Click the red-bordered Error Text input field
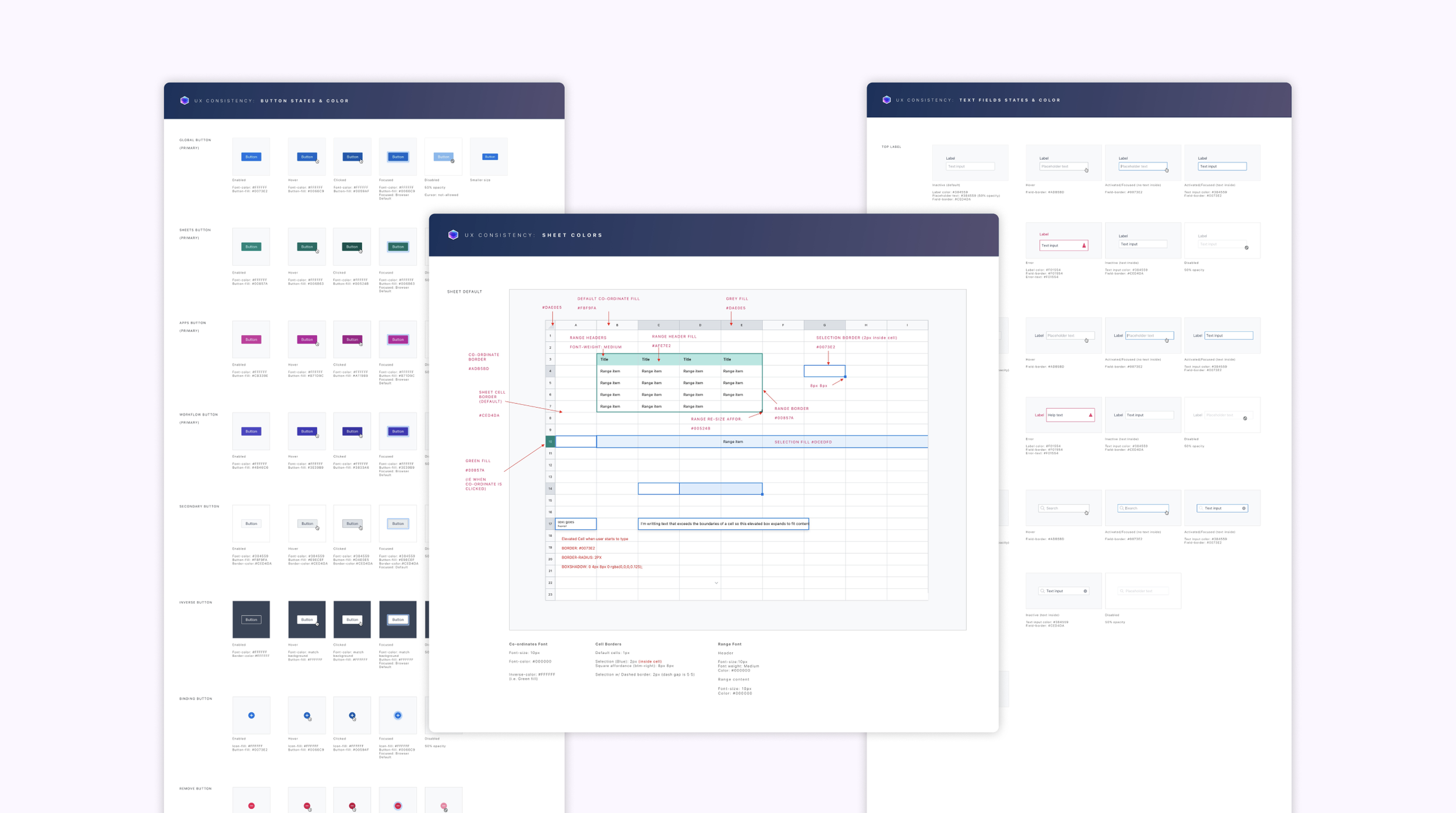The image size is (1456, 813). 1063,246
